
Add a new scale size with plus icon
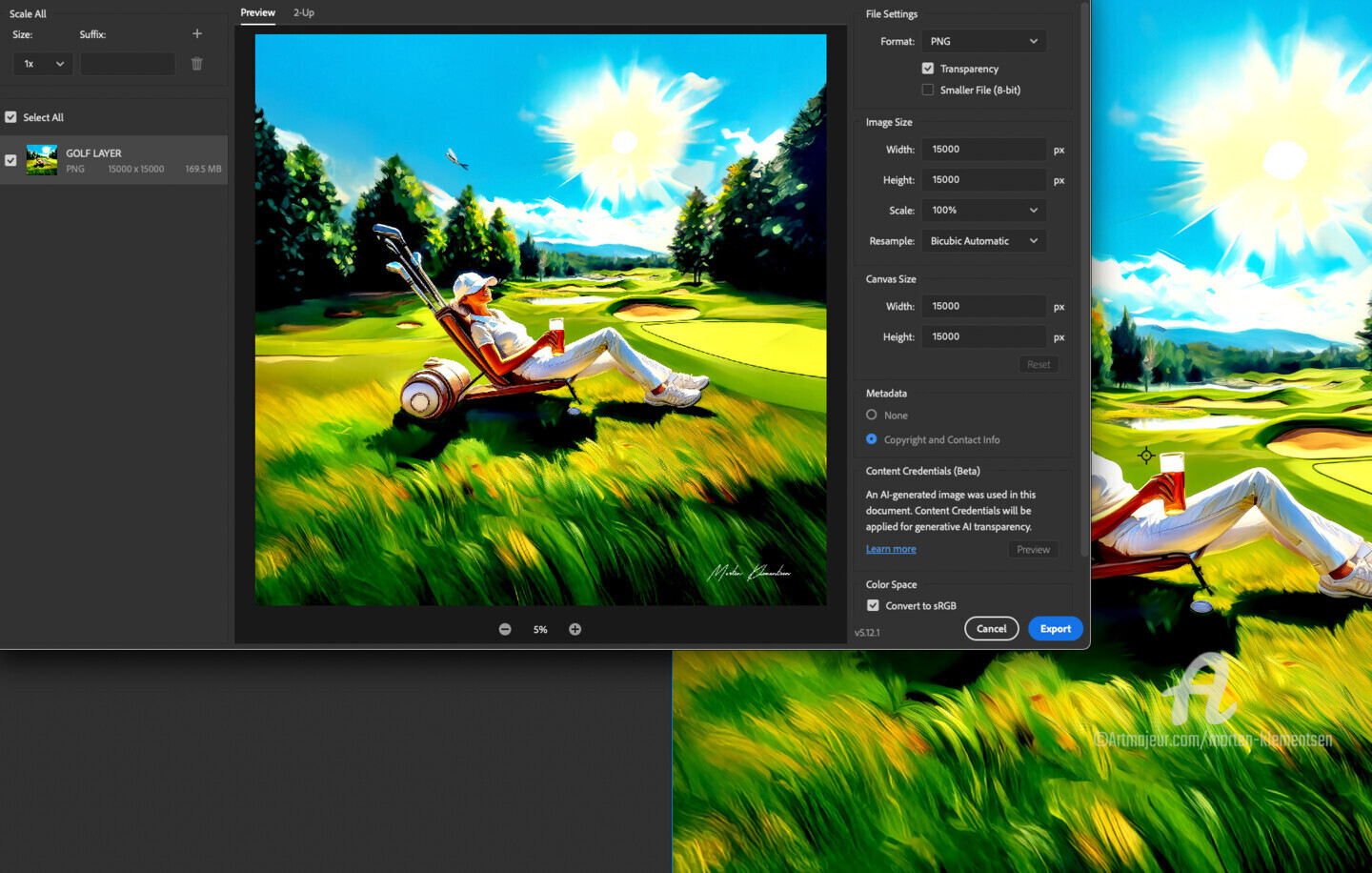point(197,33)
